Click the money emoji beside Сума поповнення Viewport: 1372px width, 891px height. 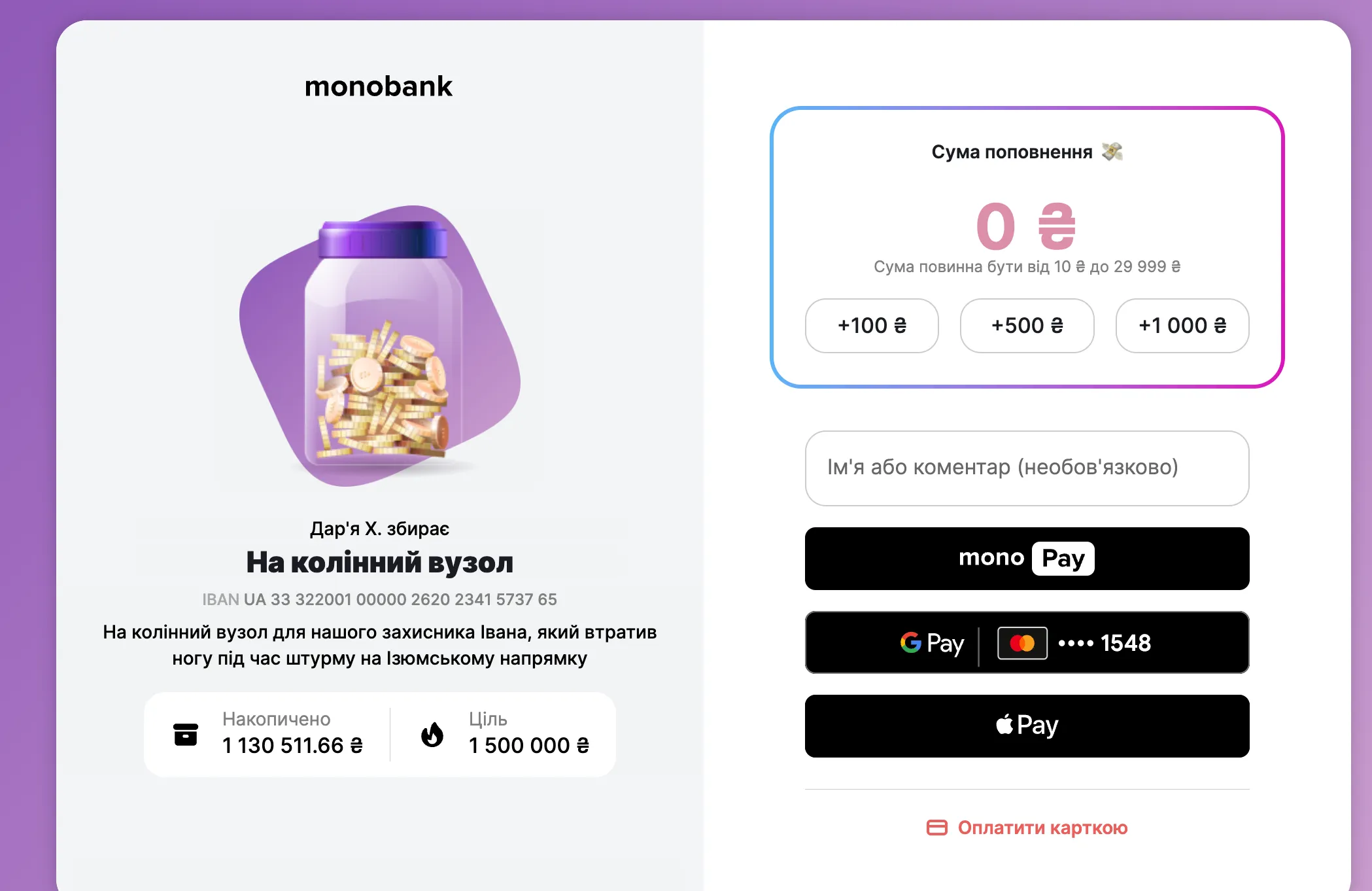(1112, 152)
